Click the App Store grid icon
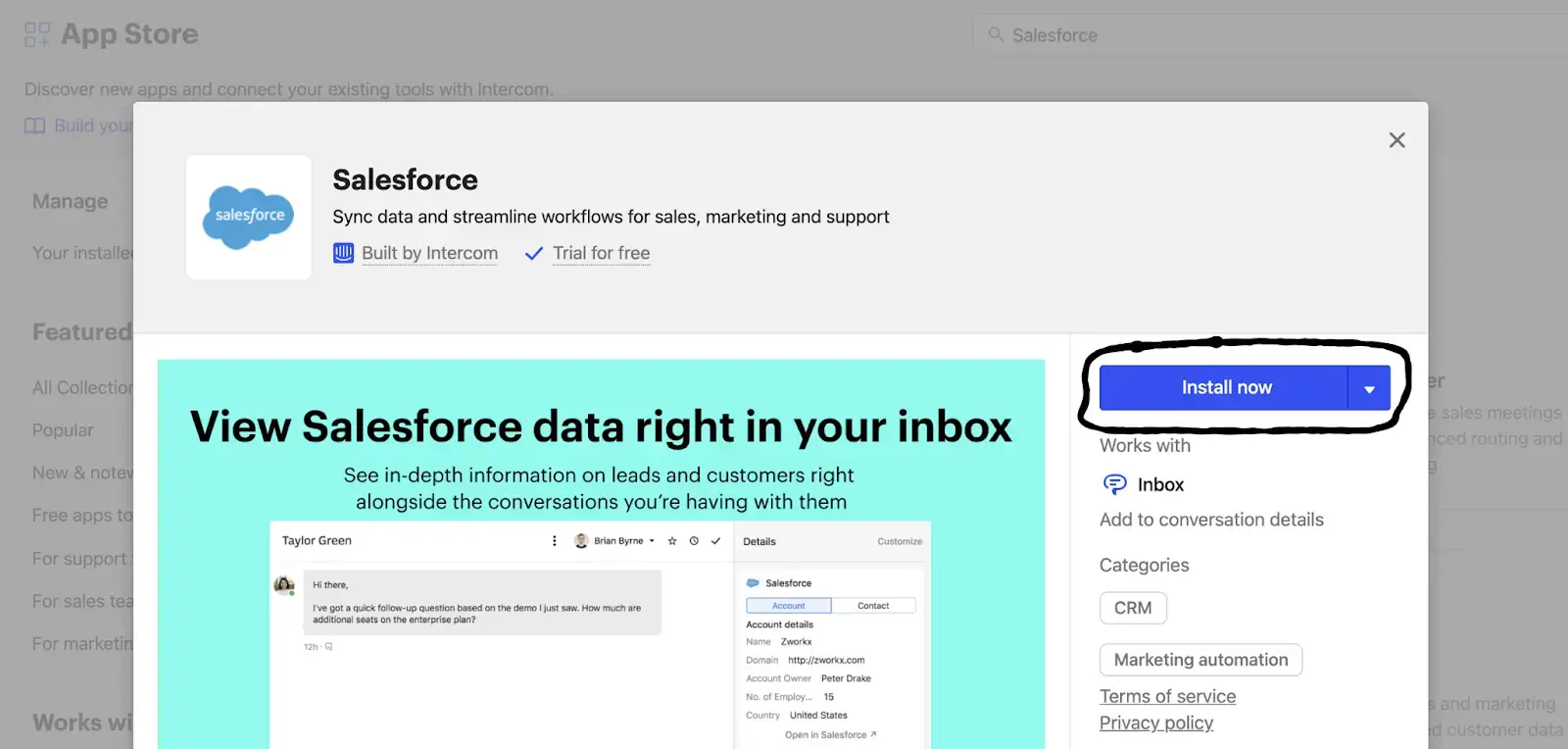 (x=37, y=35)
